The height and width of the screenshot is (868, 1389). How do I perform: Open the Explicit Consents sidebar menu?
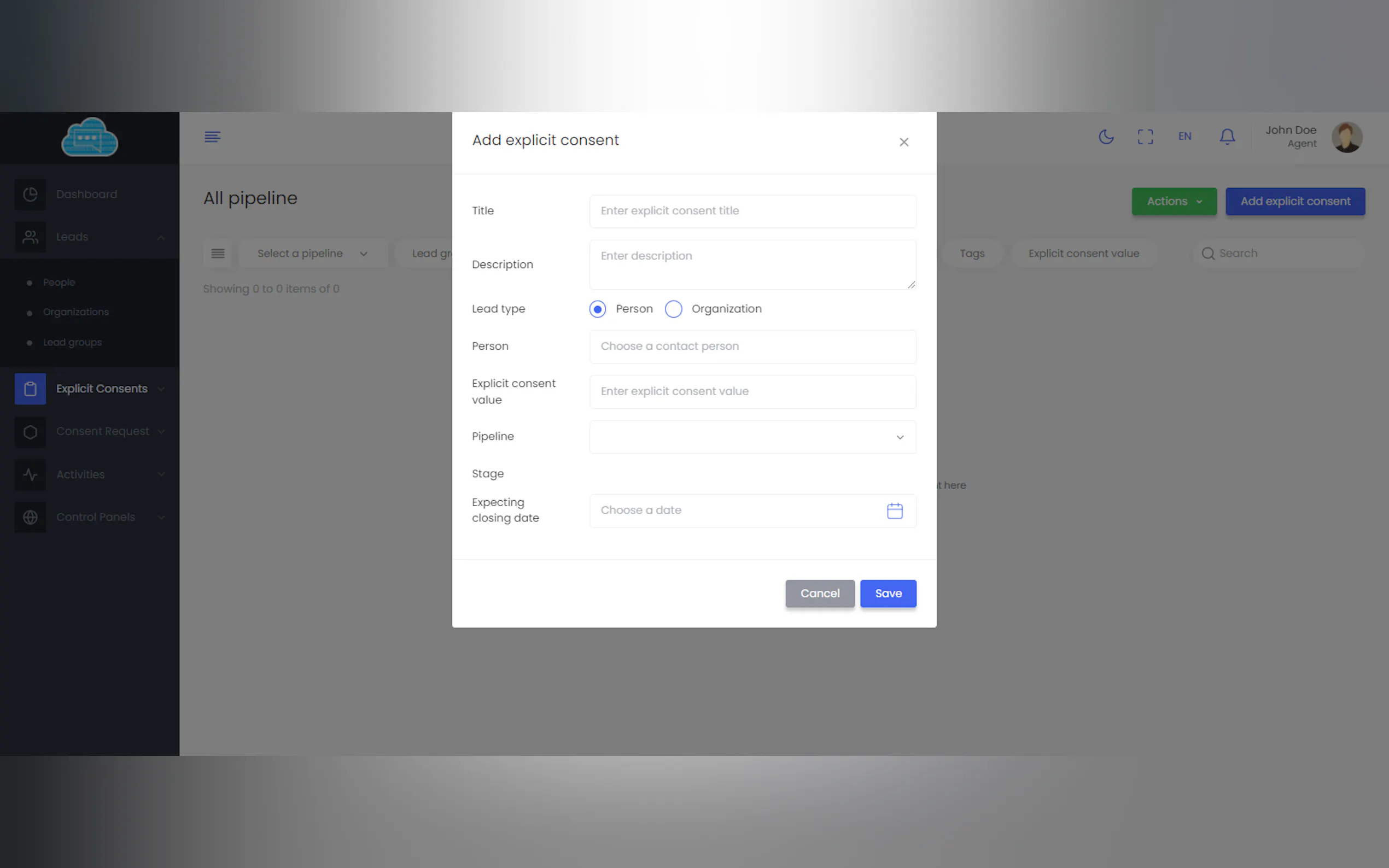(x=102, y=389)
